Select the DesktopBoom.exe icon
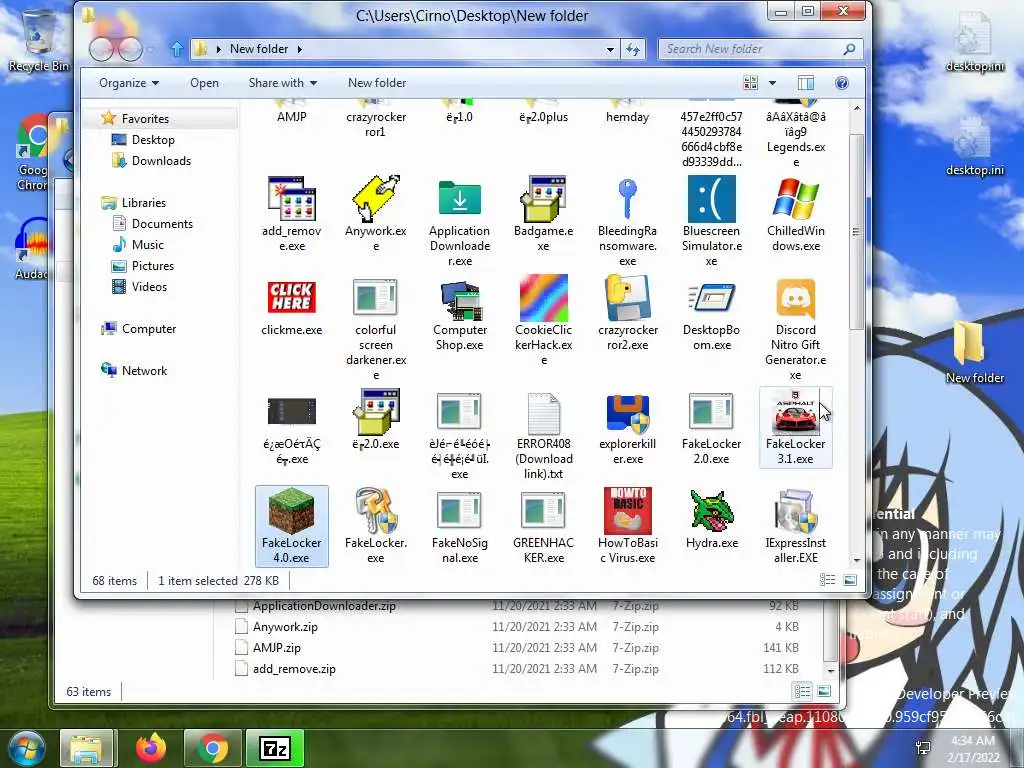 point(712,298)
